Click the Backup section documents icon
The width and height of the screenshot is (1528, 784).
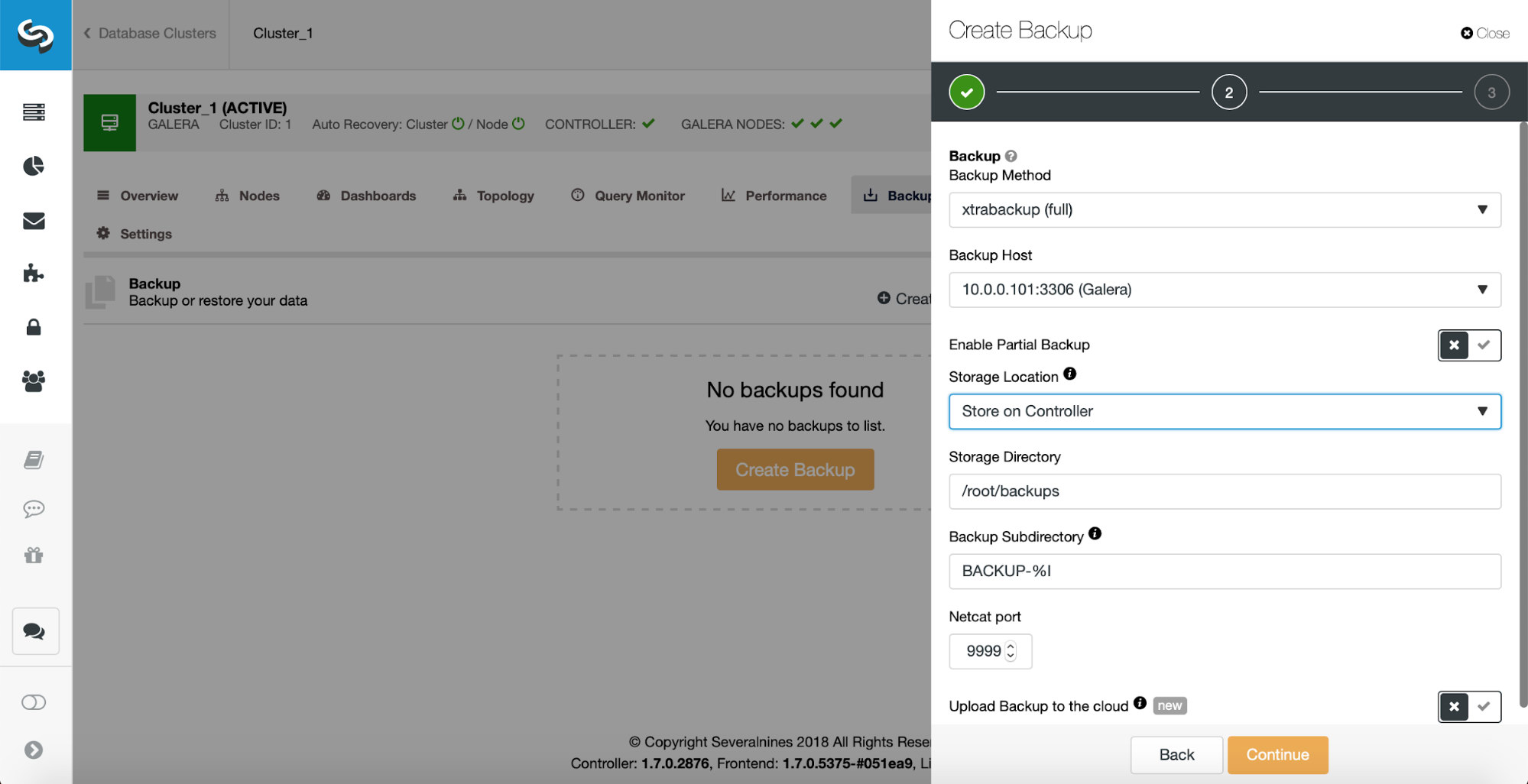100,292
